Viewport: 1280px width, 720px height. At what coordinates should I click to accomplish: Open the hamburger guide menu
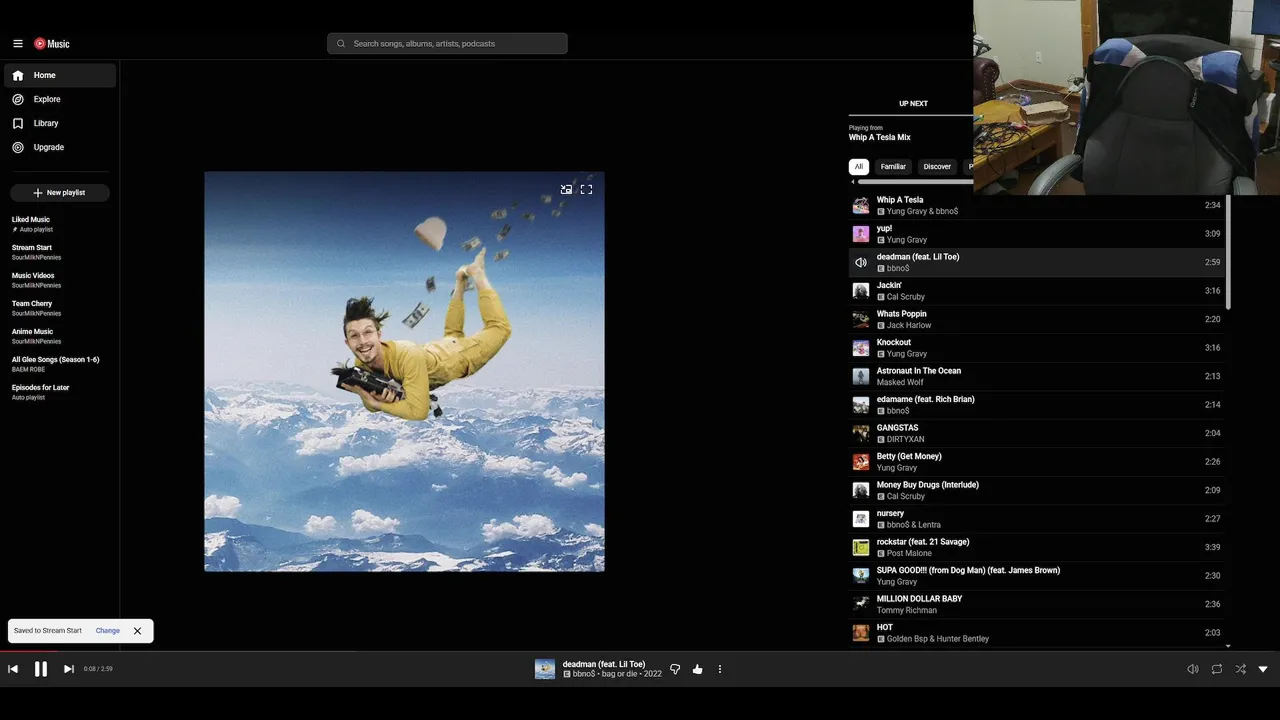pos(18,44)
